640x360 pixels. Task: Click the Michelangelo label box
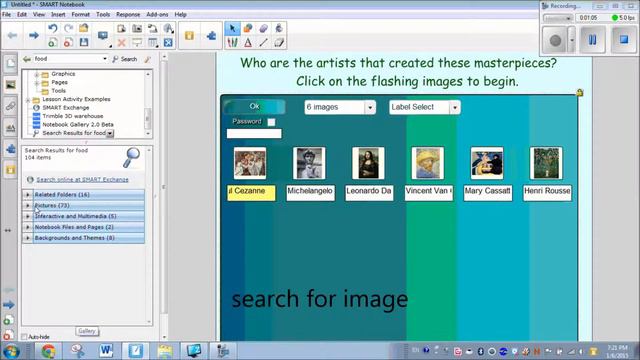pos(310,193)
